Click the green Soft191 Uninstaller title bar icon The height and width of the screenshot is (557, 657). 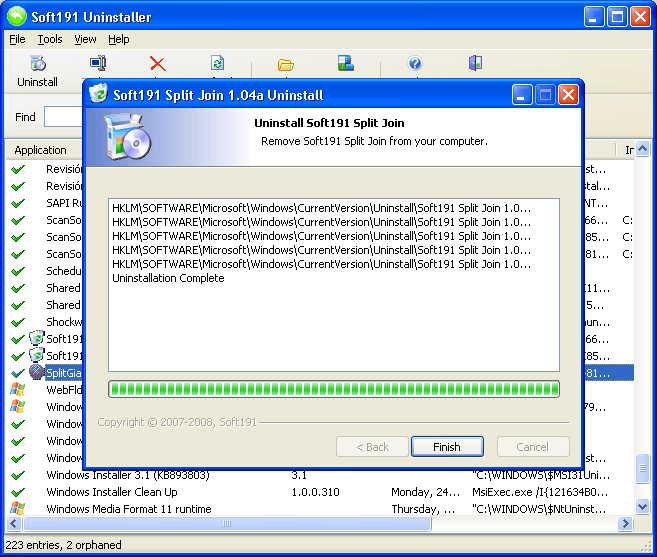[17, 17]
